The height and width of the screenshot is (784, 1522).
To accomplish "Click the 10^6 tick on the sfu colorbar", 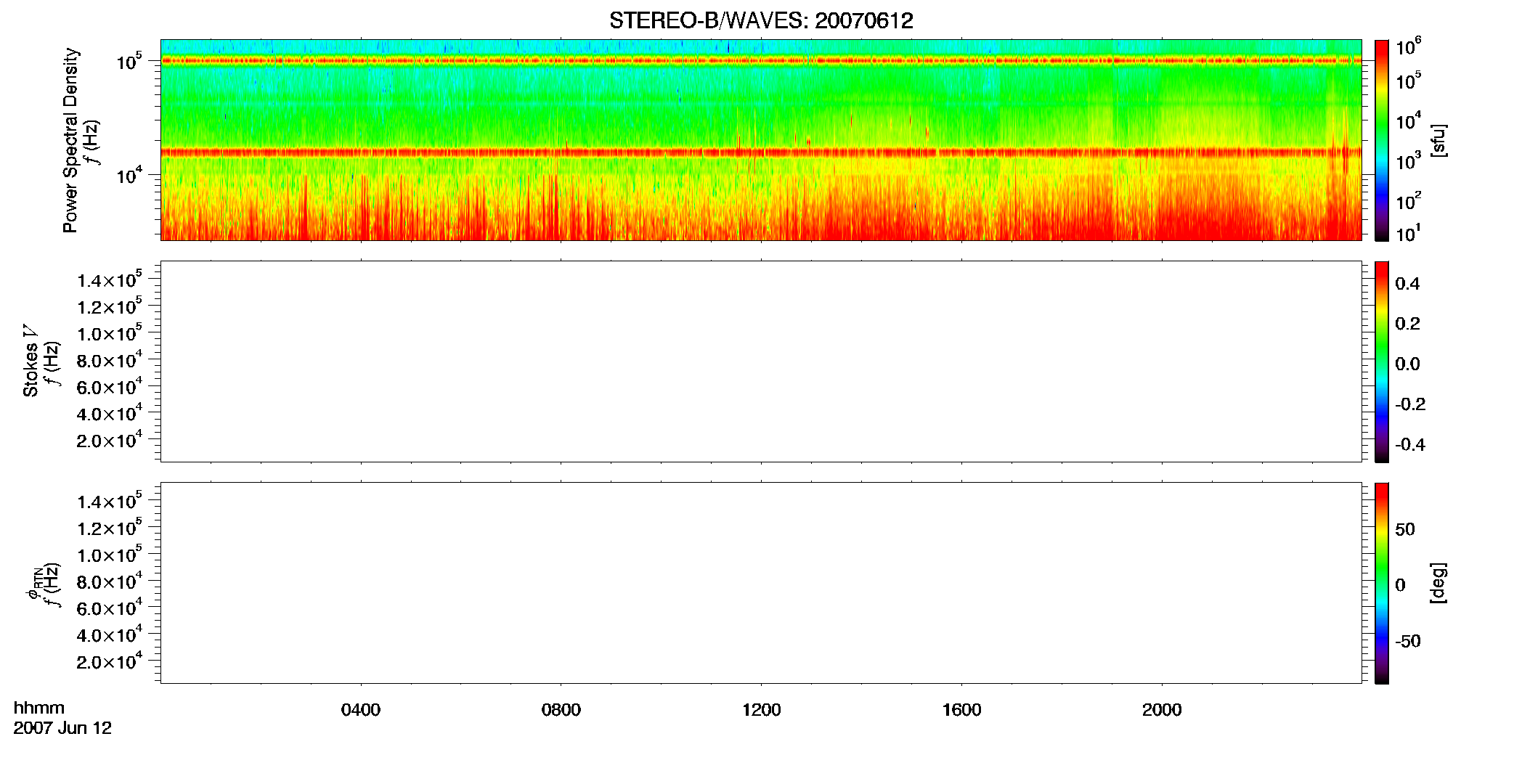I will (x=1408, y=48).
